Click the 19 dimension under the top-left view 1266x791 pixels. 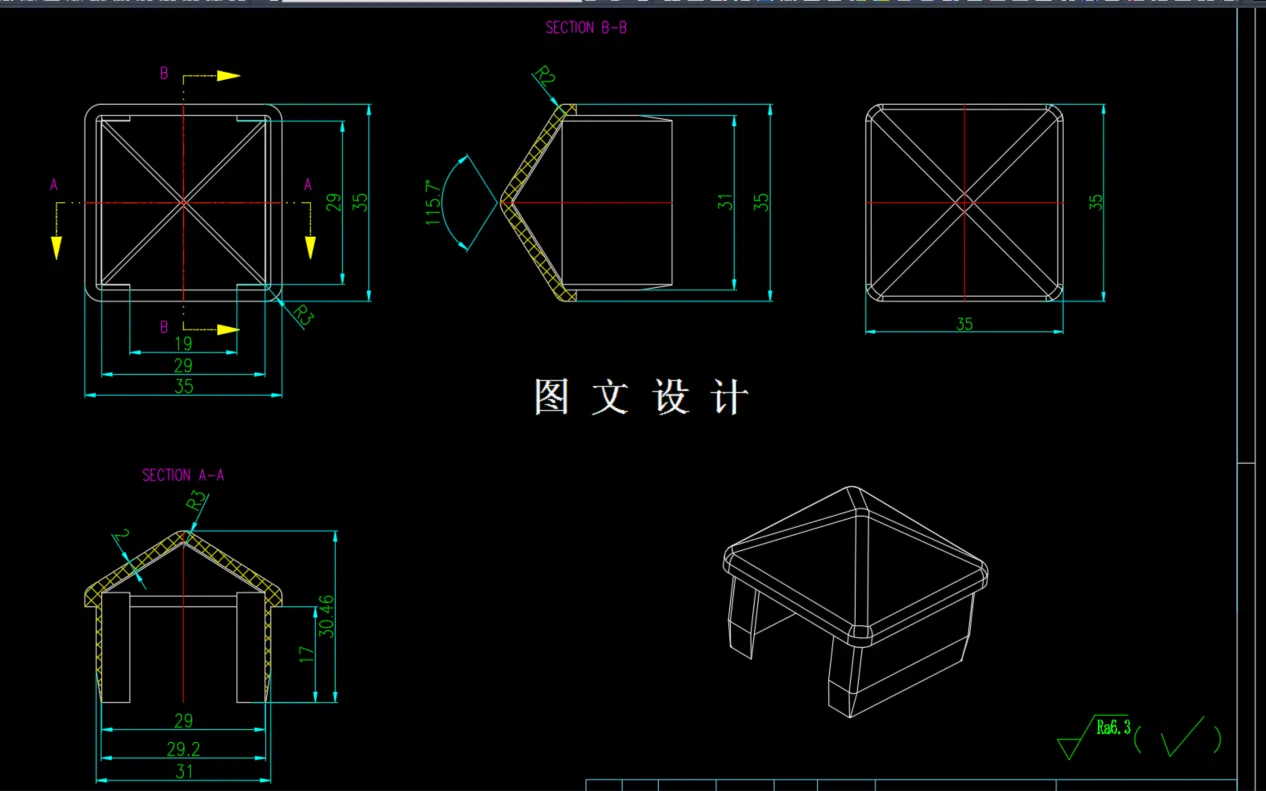(183, 343)
